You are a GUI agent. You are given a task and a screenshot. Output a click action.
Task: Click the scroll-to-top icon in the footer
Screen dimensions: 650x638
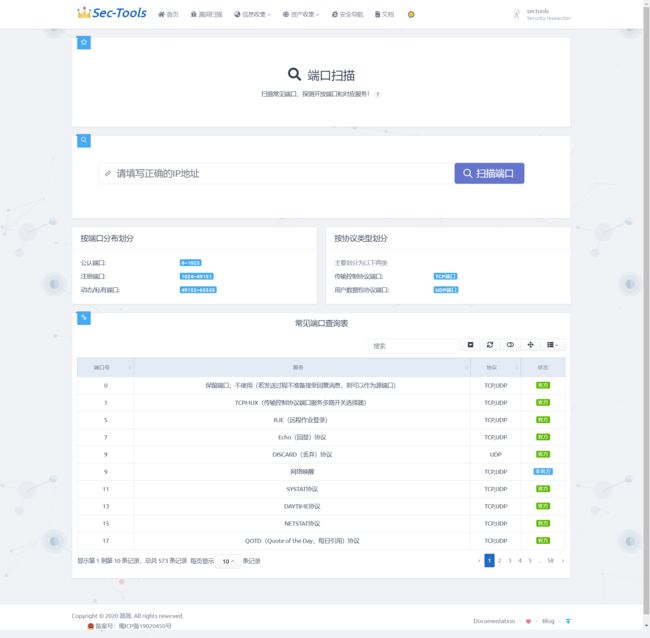(568, 621)
